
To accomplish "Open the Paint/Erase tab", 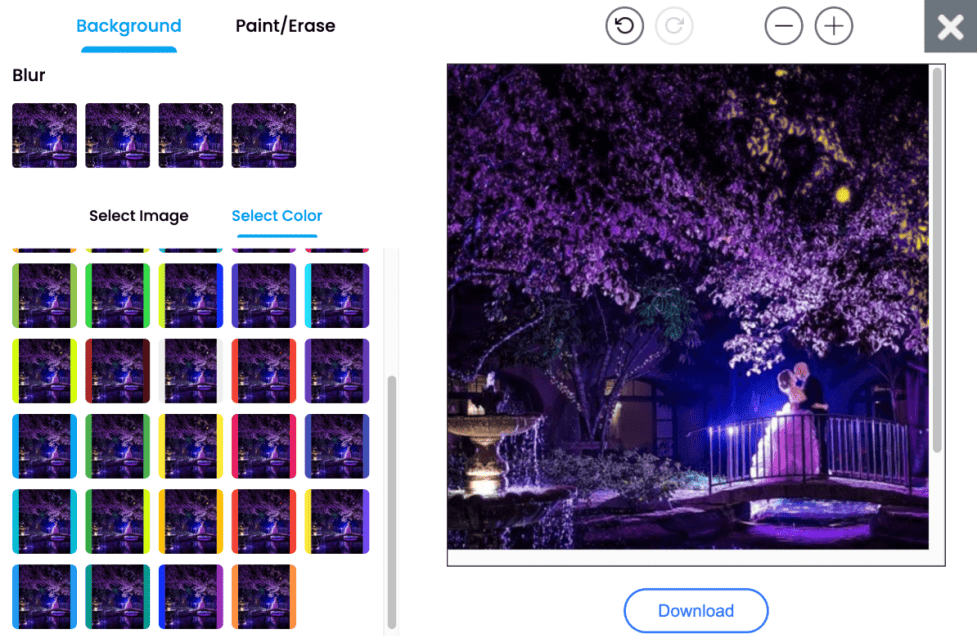I will coord(285,26).
